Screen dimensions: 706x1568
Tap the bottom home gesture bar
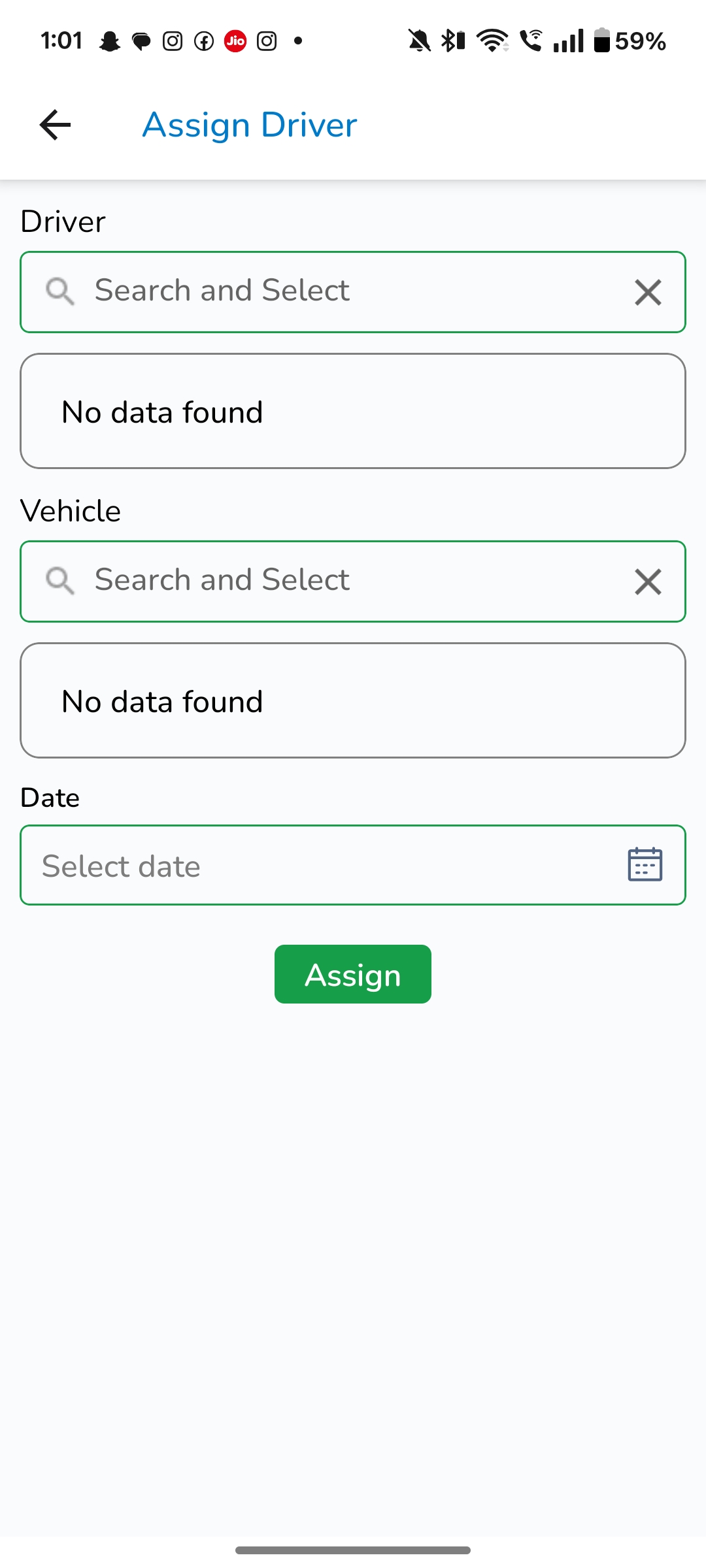(x=353, y=1550)
